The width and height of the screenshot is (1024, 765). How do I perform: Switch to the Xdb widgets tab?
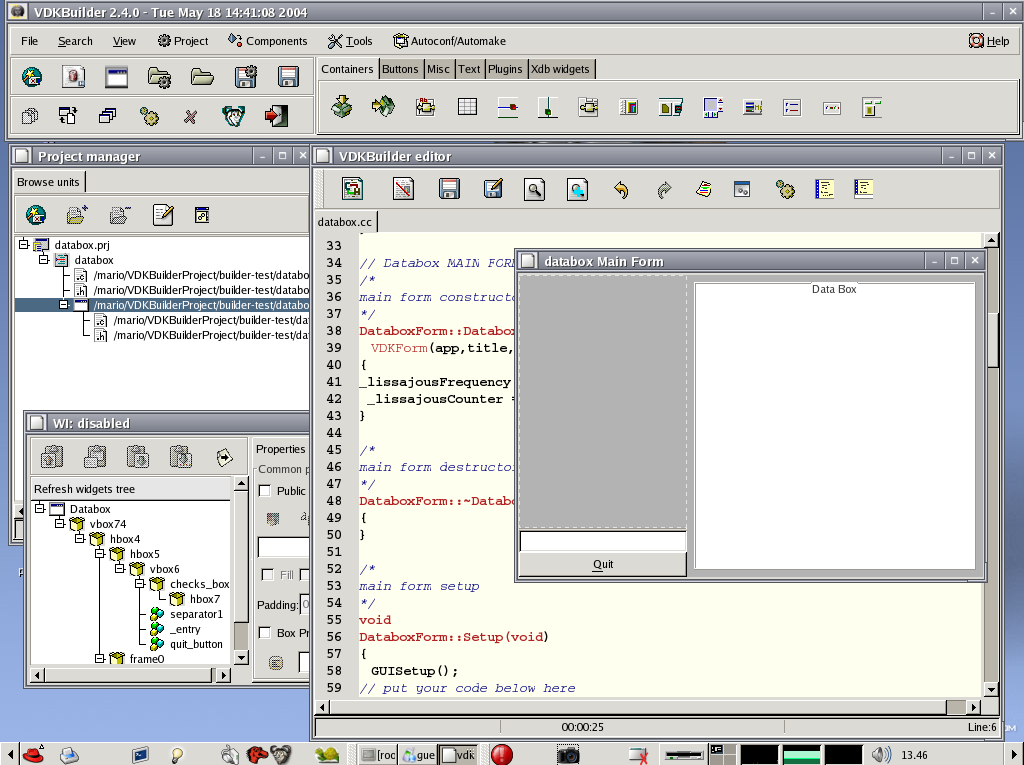coord(562,69)
